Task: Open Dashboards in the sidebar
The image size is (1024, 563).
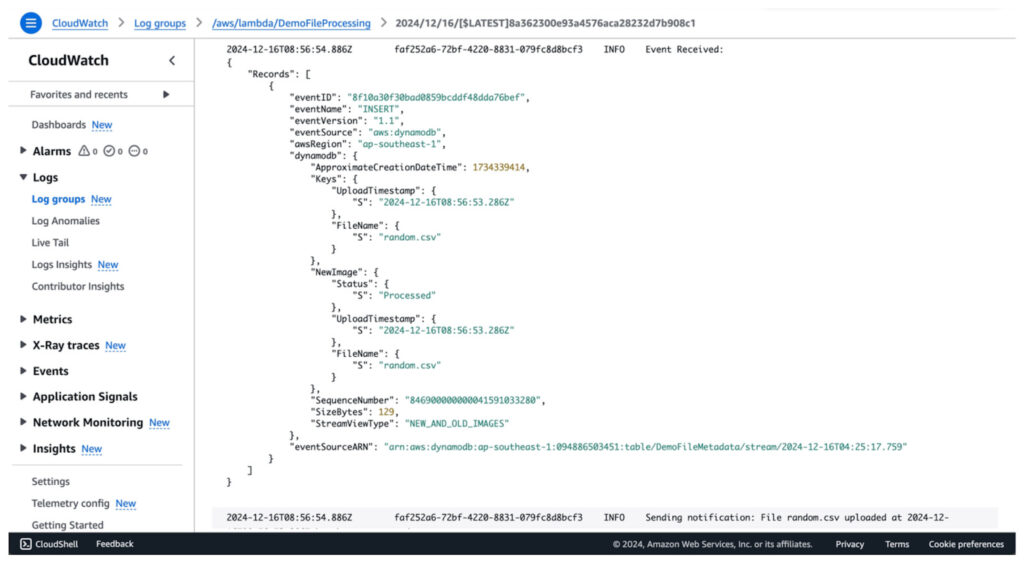Action: click(x=59, y=125)
